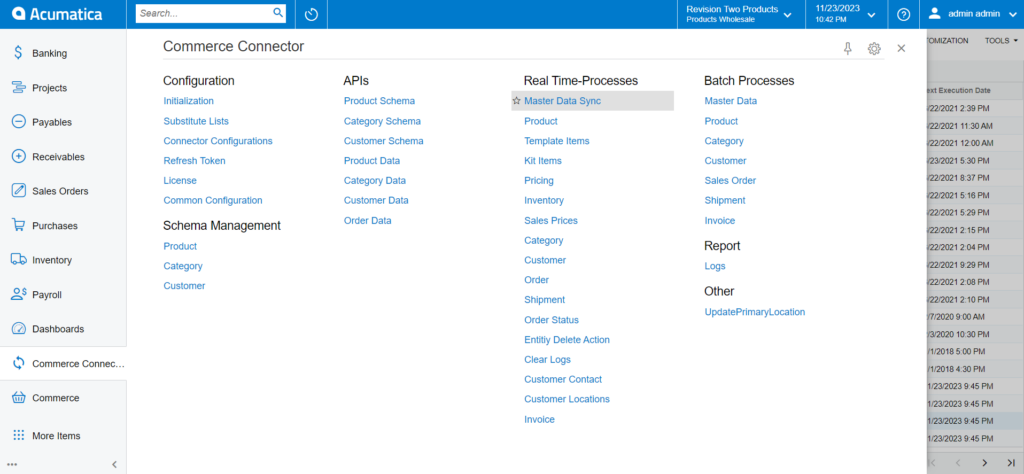Collapse the left navigation sidebar

[x=114, y=465]
